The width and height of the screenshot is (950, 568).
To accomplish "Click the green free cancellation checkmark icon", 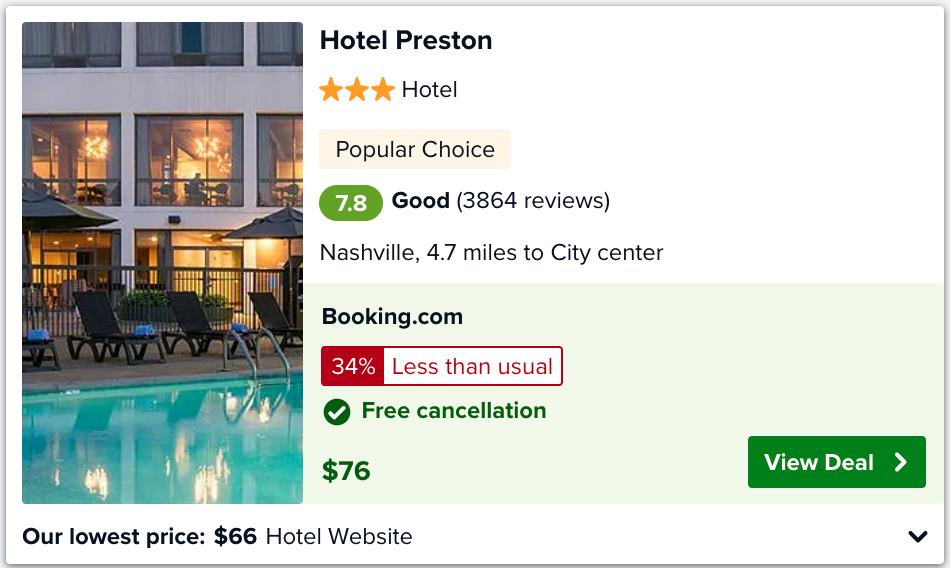I will [x=337, y=412].
